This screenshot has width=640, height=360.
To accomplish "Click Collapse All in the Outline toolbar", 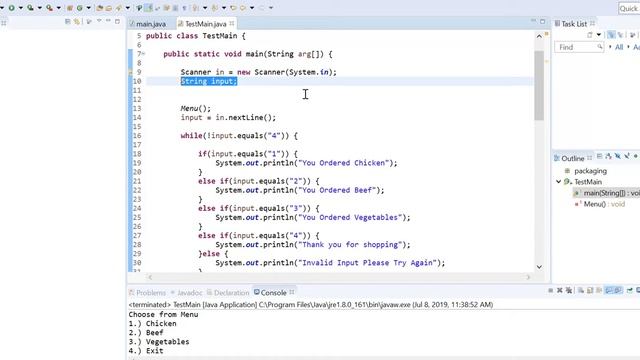I will pyautogui.click(x=600, y=156).
